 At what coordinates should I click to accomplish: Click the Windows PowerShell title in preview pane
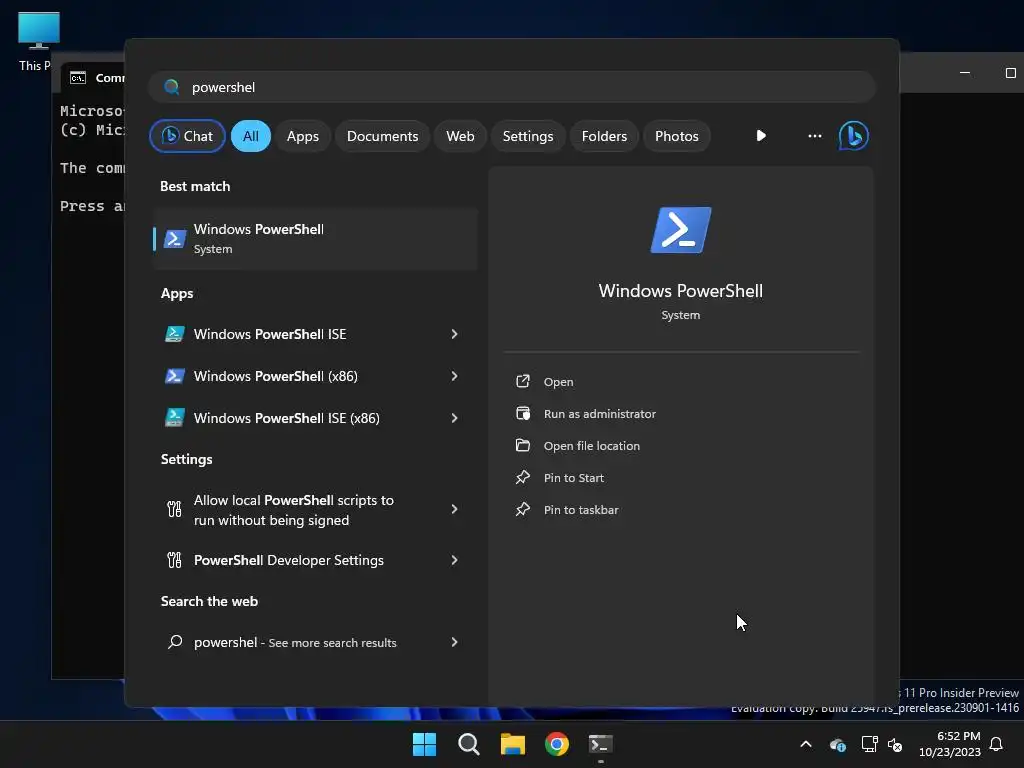click(680, 291)
